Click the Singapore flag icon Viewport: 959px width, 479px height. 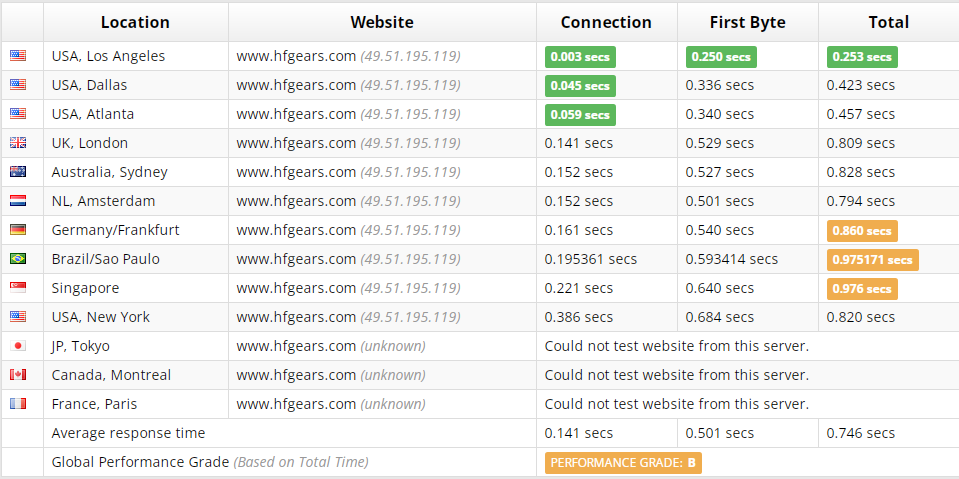(18, 288)
